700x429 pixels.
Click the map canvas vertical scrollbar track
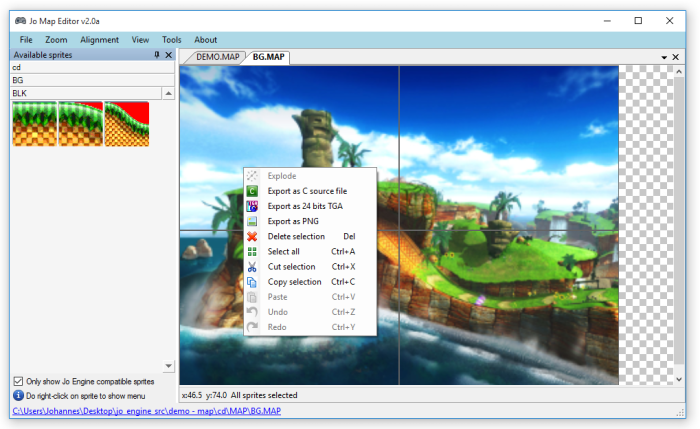coord(679,223)
